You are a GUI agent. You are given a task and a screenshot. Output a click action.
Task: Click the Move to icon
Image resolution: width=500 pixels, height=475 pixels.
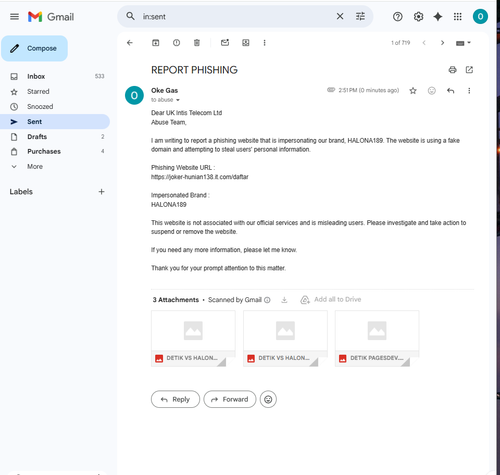click(246, 43)
